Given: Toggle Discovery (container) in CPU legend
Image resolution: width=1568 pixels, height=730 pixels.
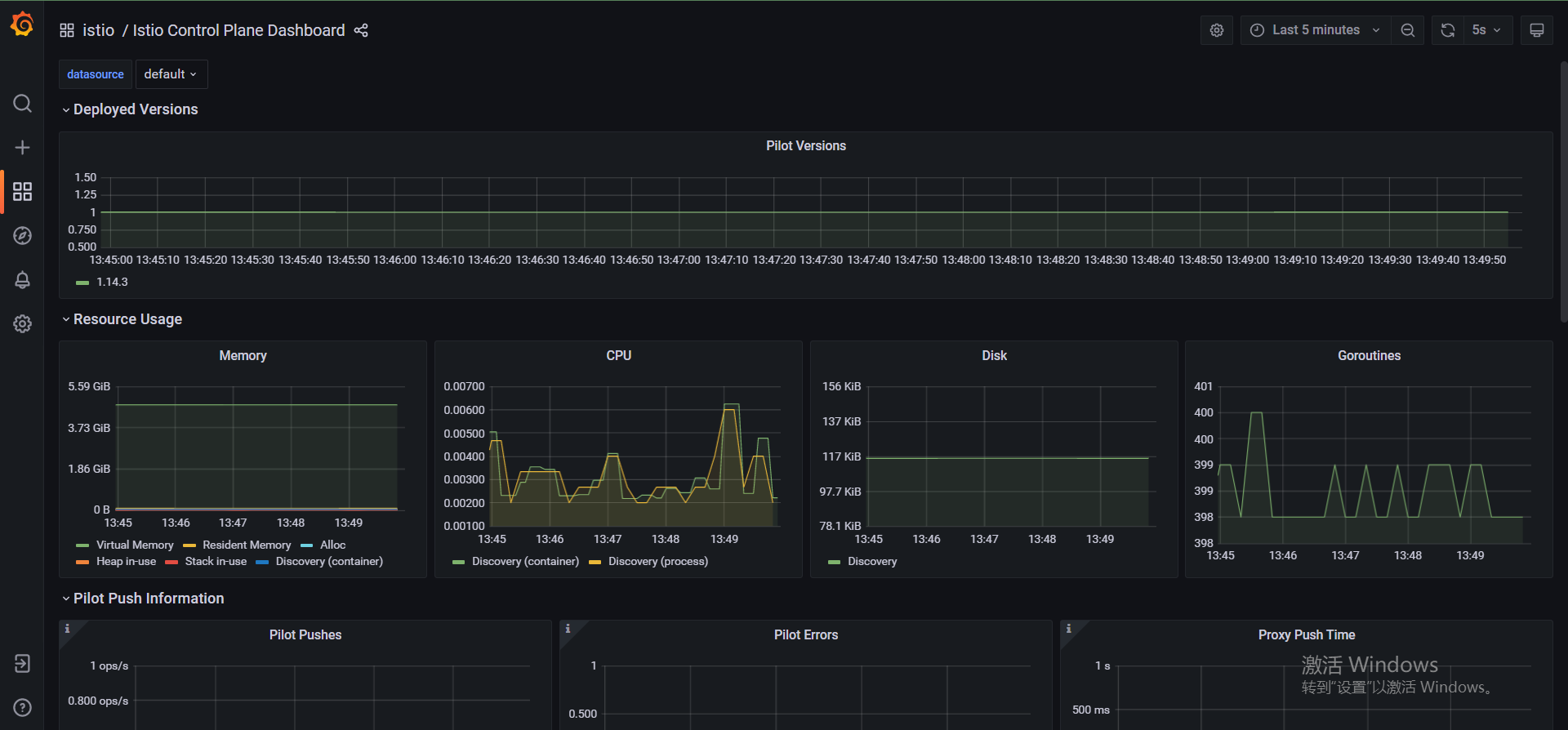Looking at the screenshot, I should point(525,562).
